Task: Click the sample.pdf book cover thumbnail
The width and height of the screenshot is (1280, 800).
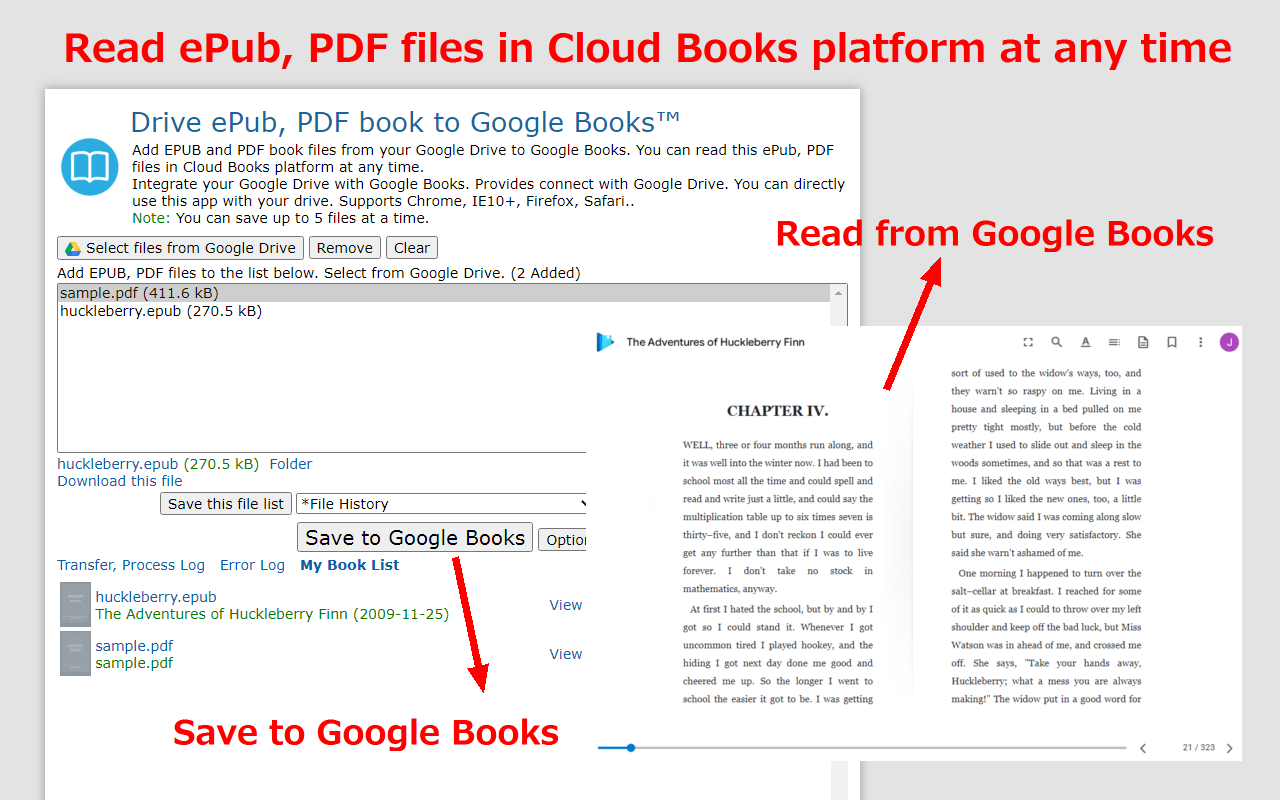Action: click(x=75, y=653)
